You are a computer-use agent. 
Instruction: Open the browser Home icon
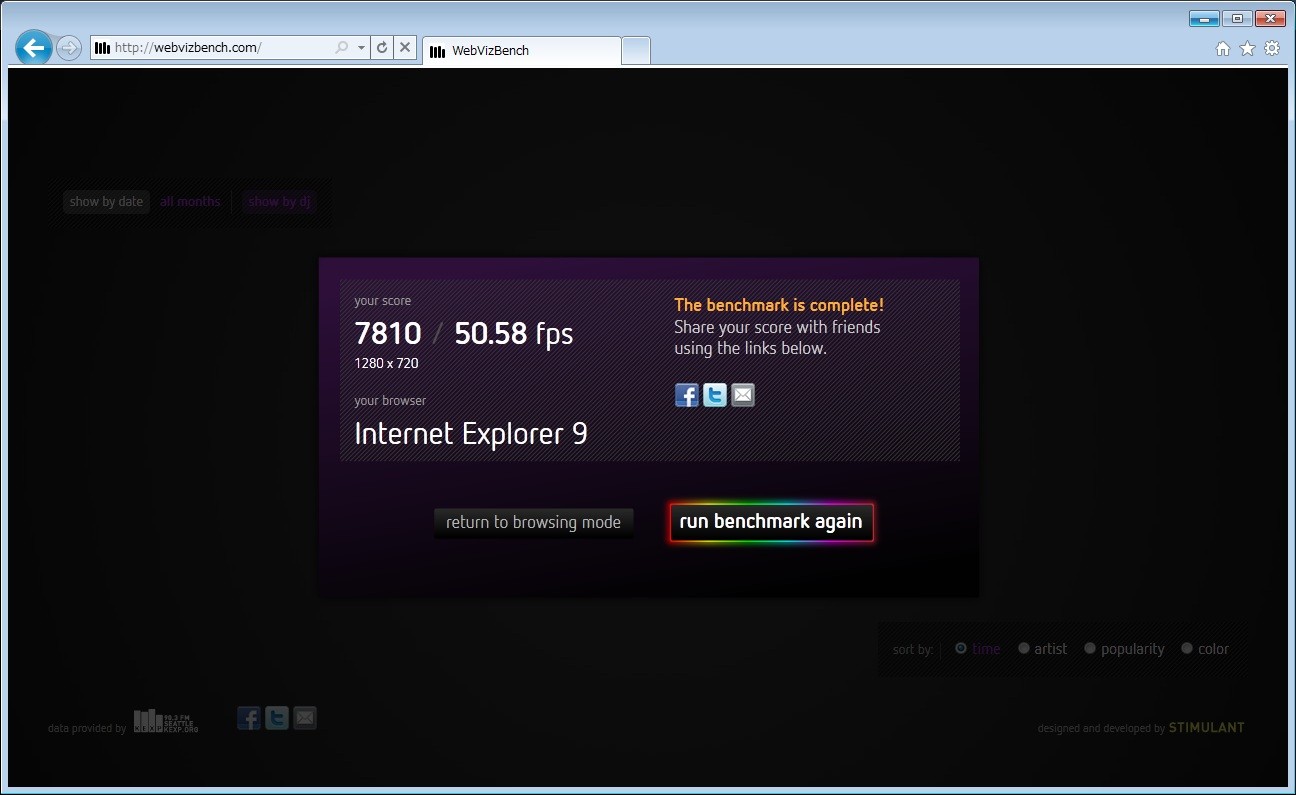point(1223,48)
